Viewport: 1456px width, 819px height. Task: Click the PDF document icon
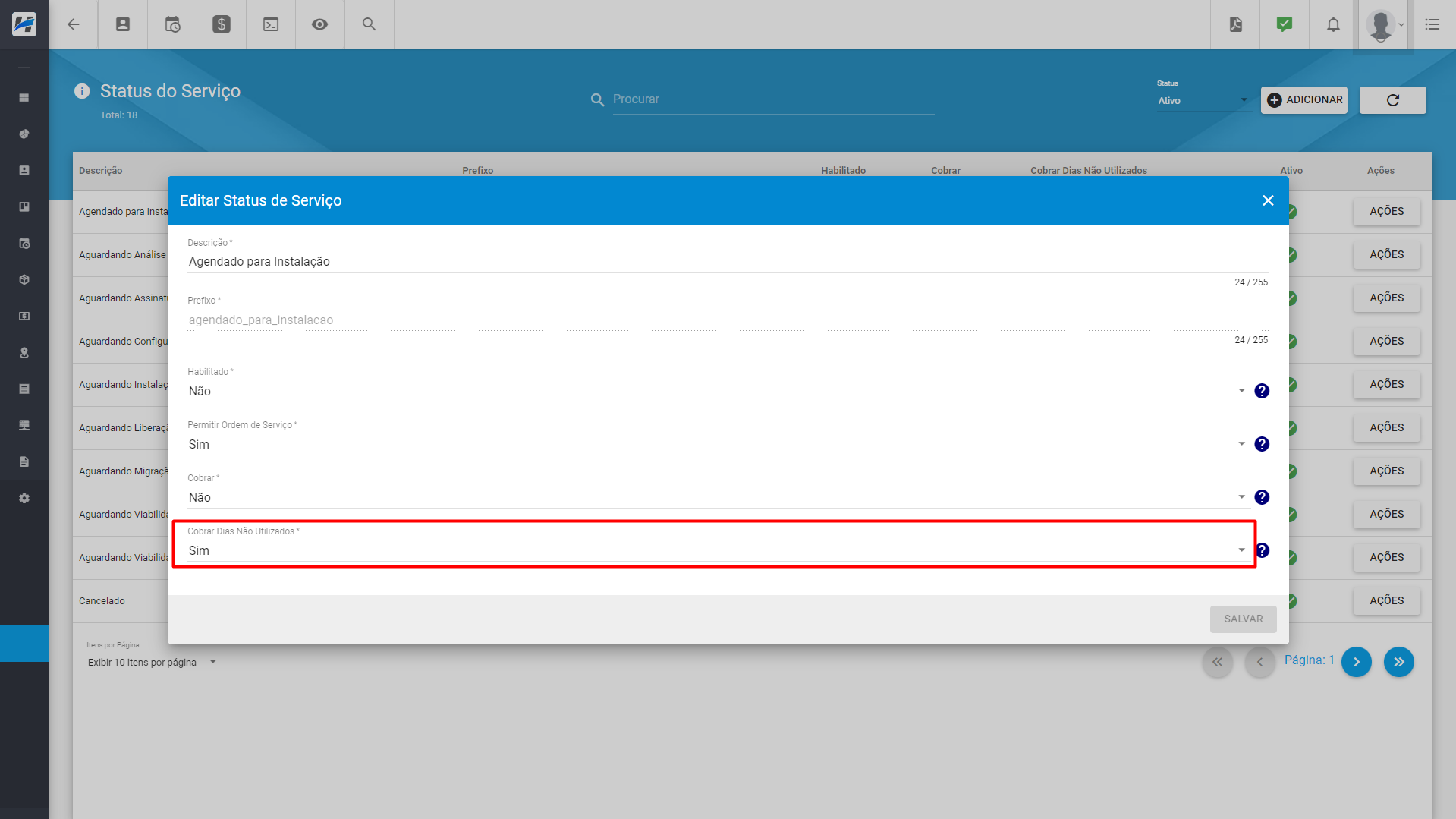pyautogui.click(x=1236, y=24)
